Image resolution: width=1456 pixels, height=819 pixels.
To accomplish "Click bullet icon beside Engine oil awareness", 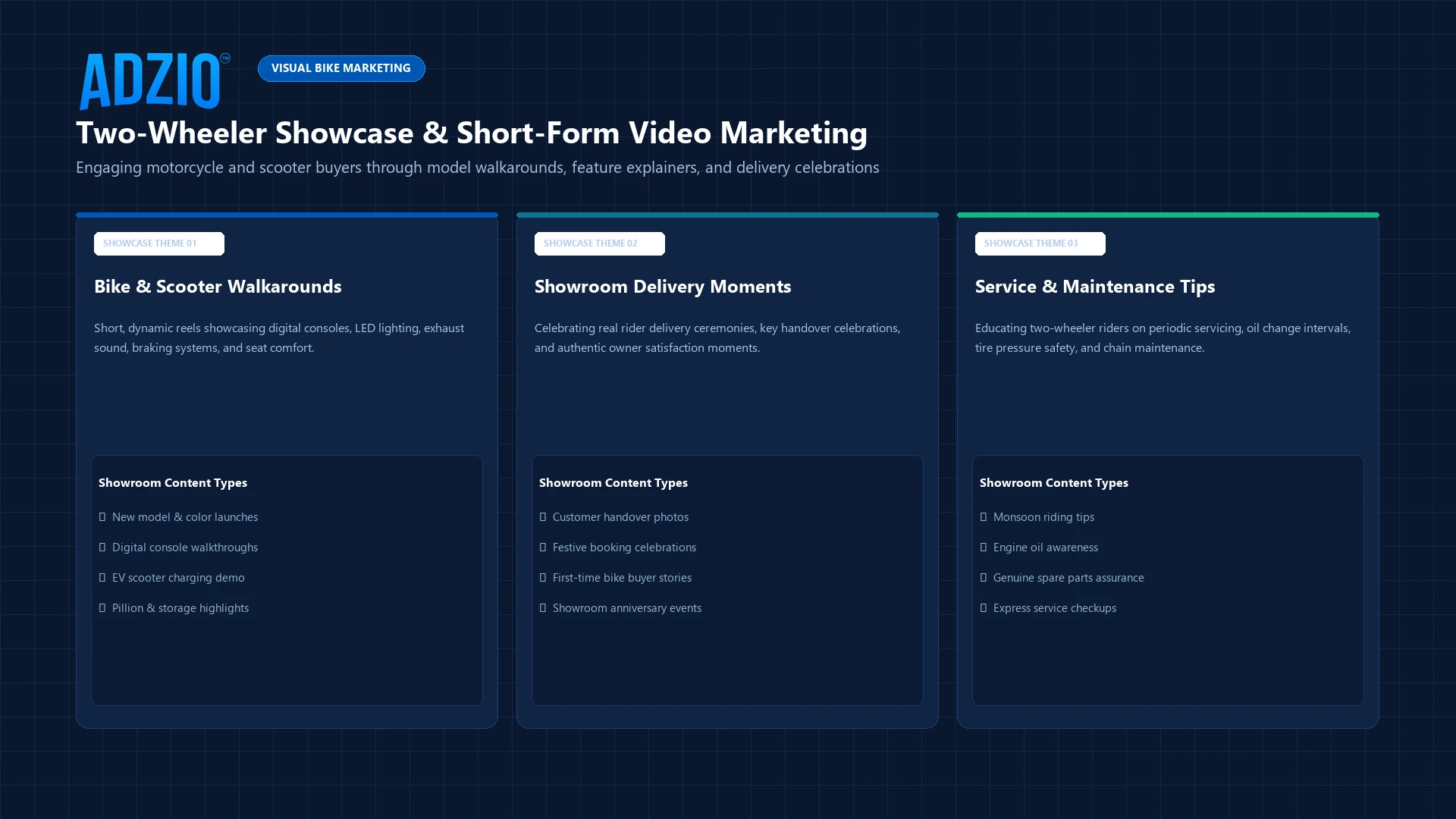I will pos(984,548).
